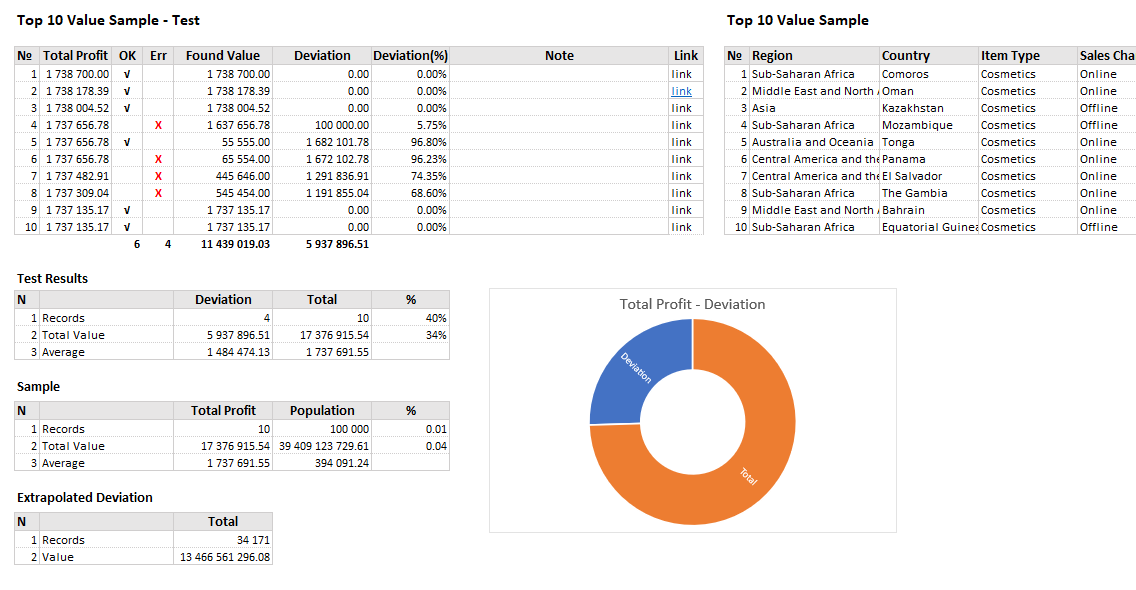Screen dimensions: 1136x590
Task: Select the extrapolated value '13 466 561 296.08'
Action: pyautogui.click(x=222, y=557)
